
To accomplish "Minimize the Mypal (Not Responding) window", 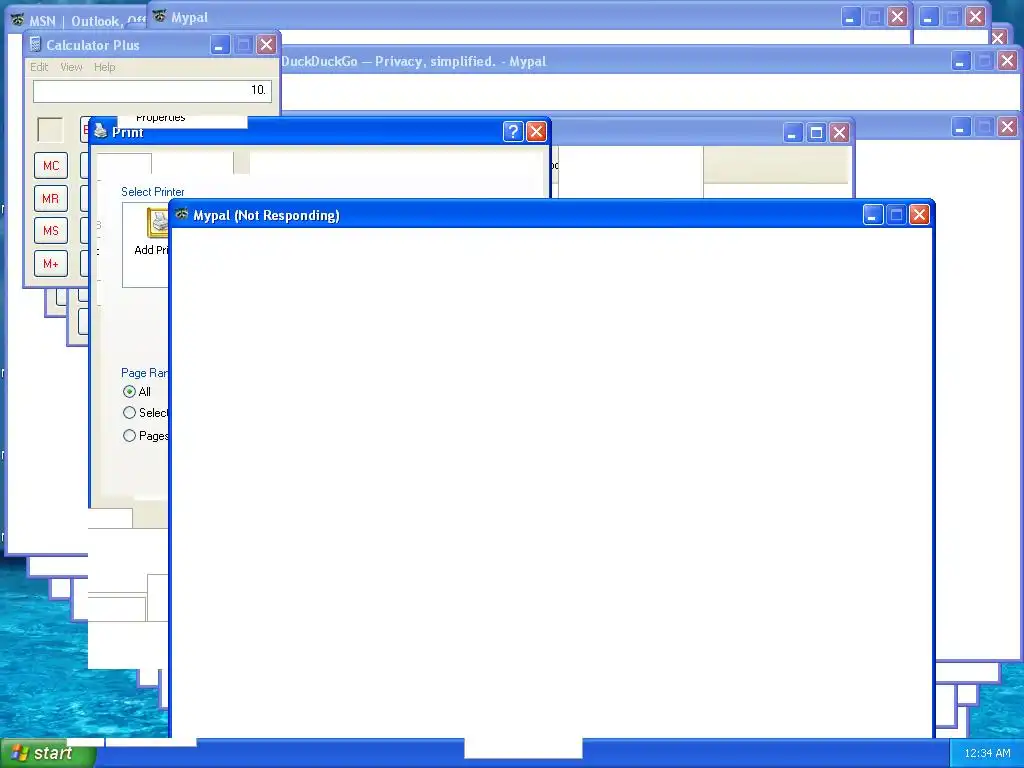I will tap(873, 215).
